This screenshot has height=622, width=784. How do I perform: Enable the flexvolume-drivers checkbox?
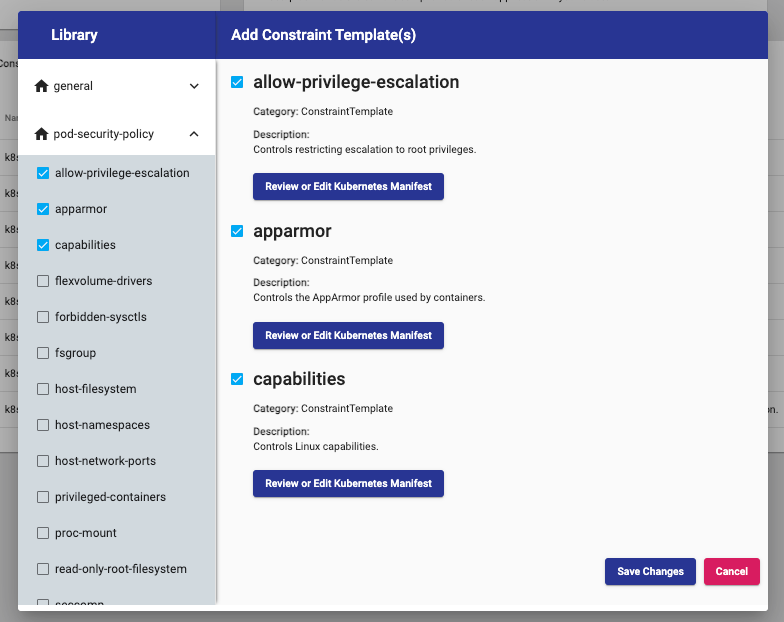pos(43,281)
